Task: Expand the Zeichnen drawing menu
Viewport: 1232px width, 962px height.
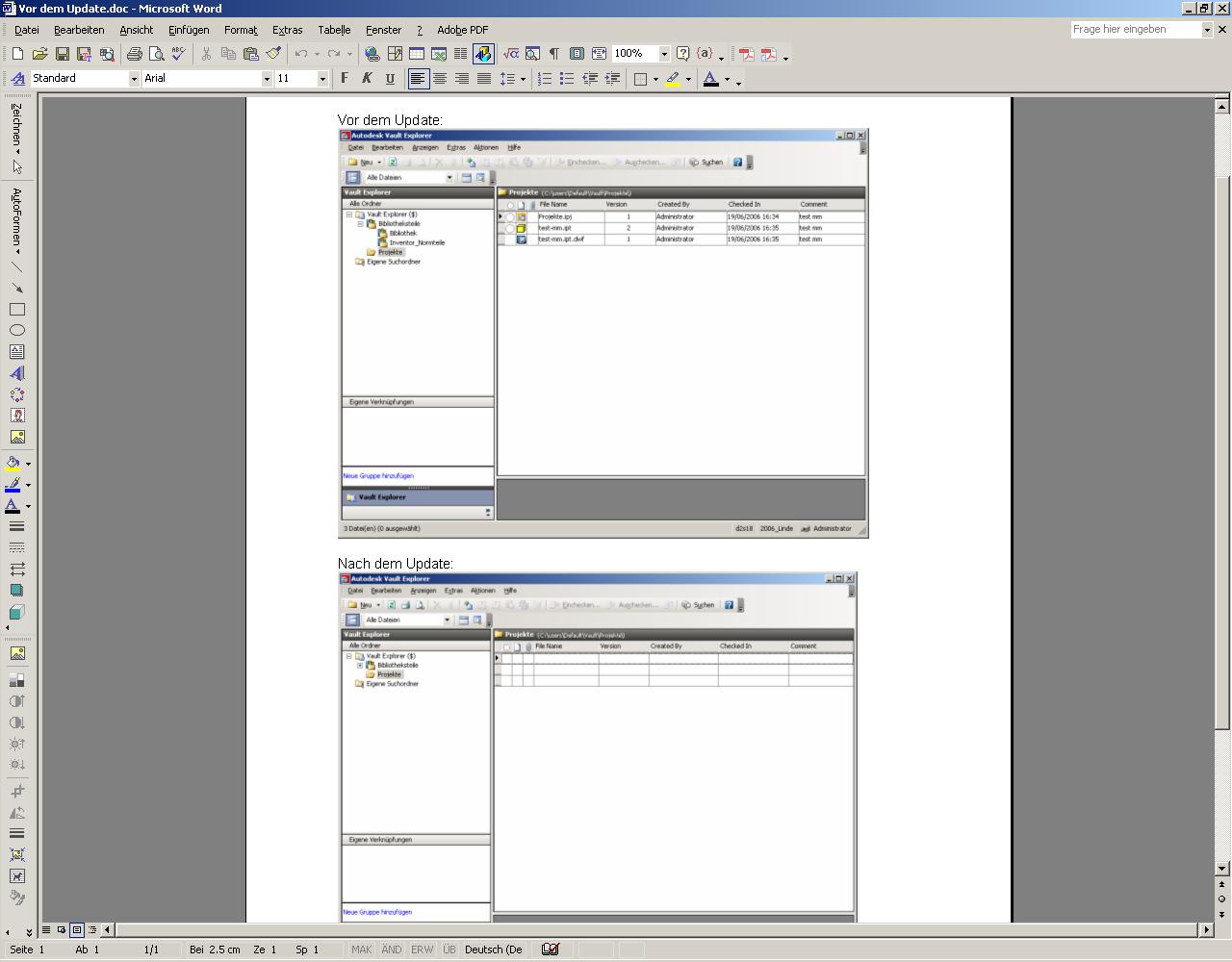Action: tap(16, 128)
